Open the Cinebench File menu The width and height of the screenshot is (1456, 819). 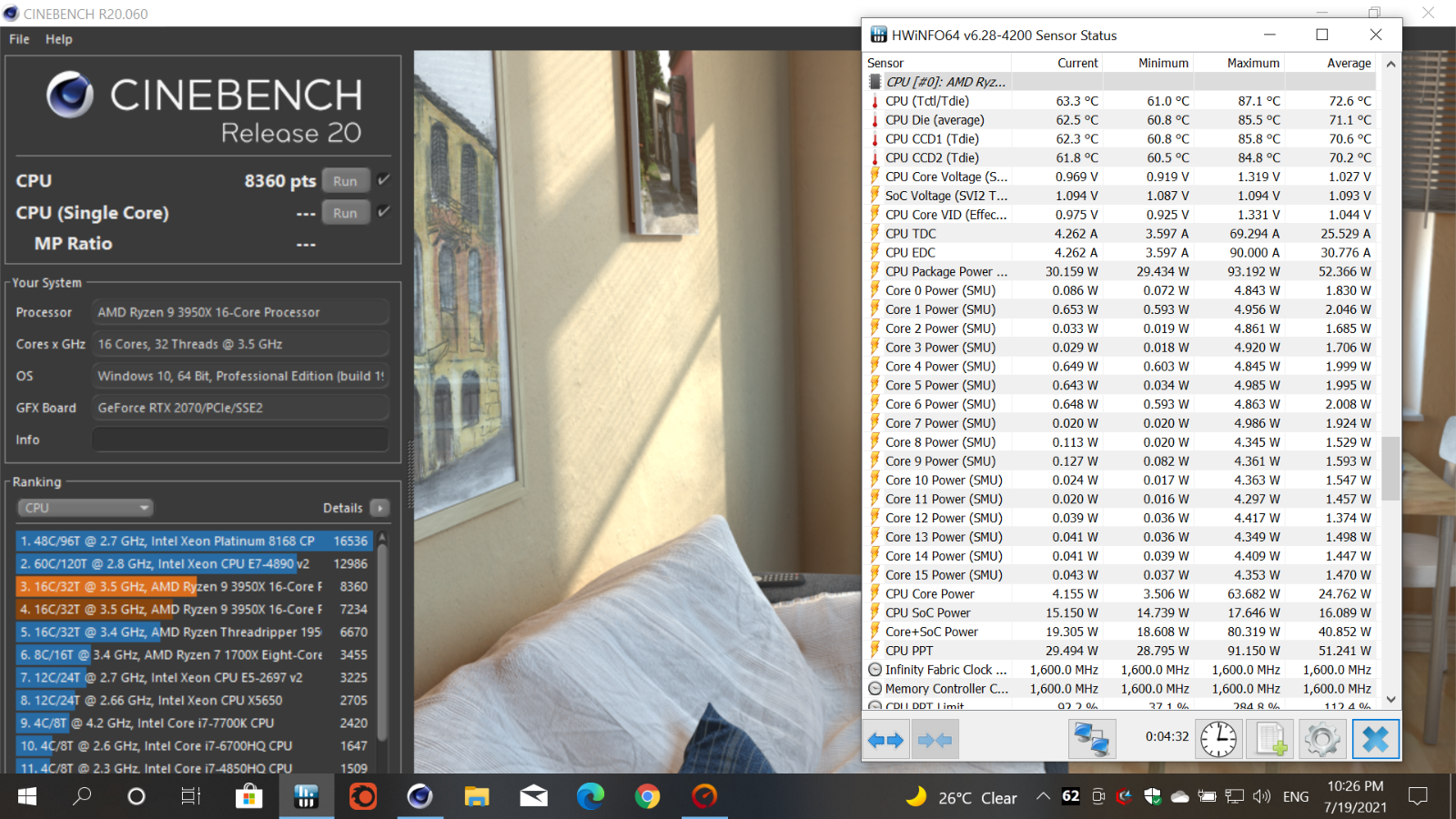click(19, 39)
